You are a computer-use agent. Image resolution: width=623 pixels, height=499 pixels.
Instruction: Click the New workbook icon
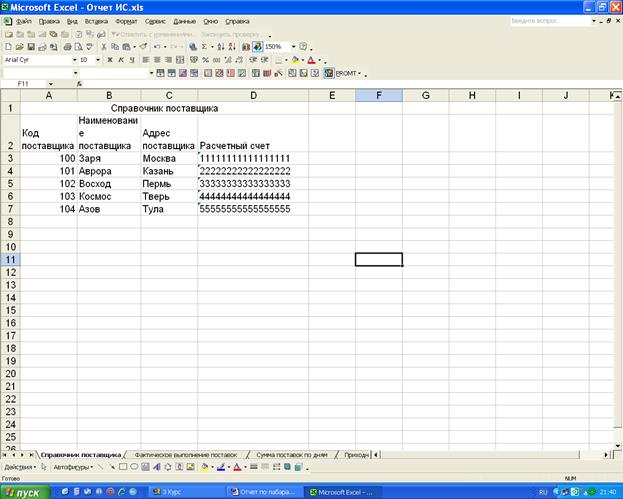(8, 47)
